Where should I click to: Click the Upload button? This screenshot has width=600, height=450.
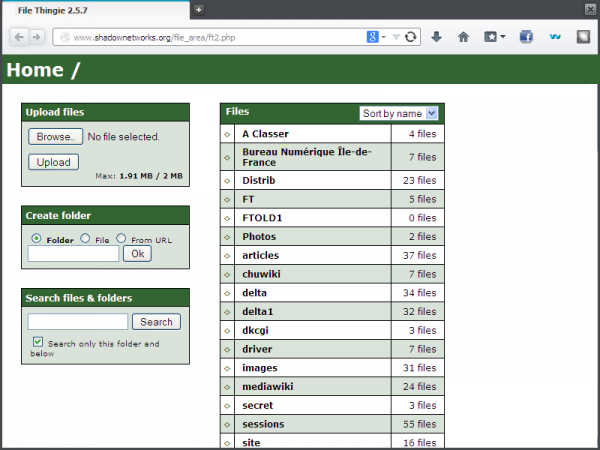54,162
